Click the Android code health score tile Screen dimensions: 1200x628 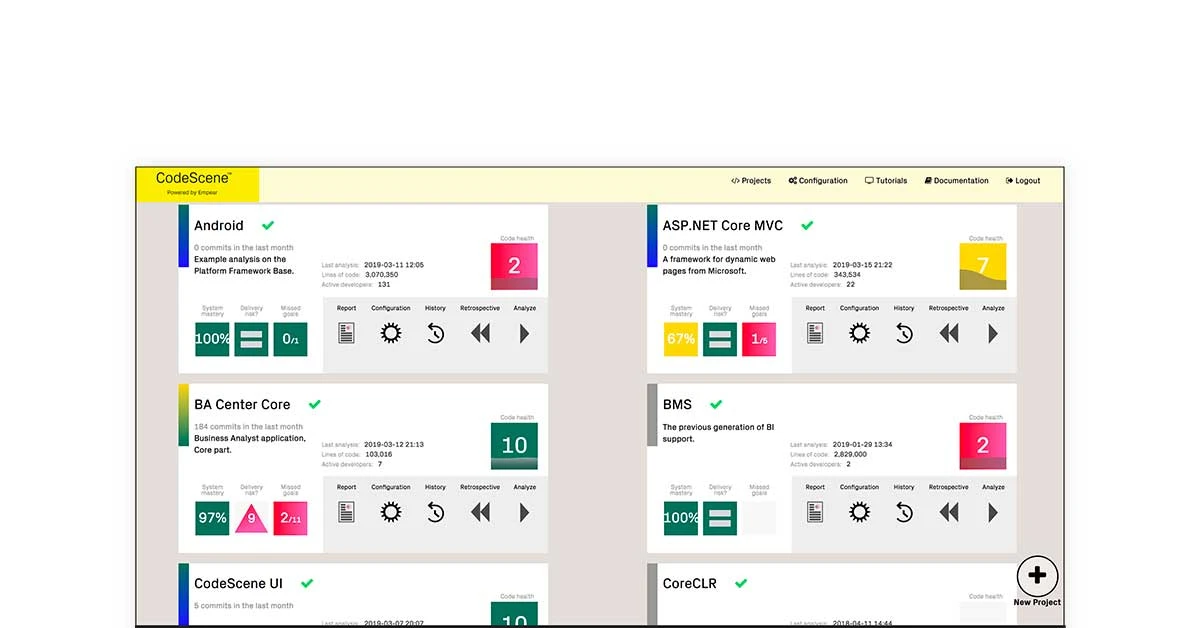tap(514, 267)
